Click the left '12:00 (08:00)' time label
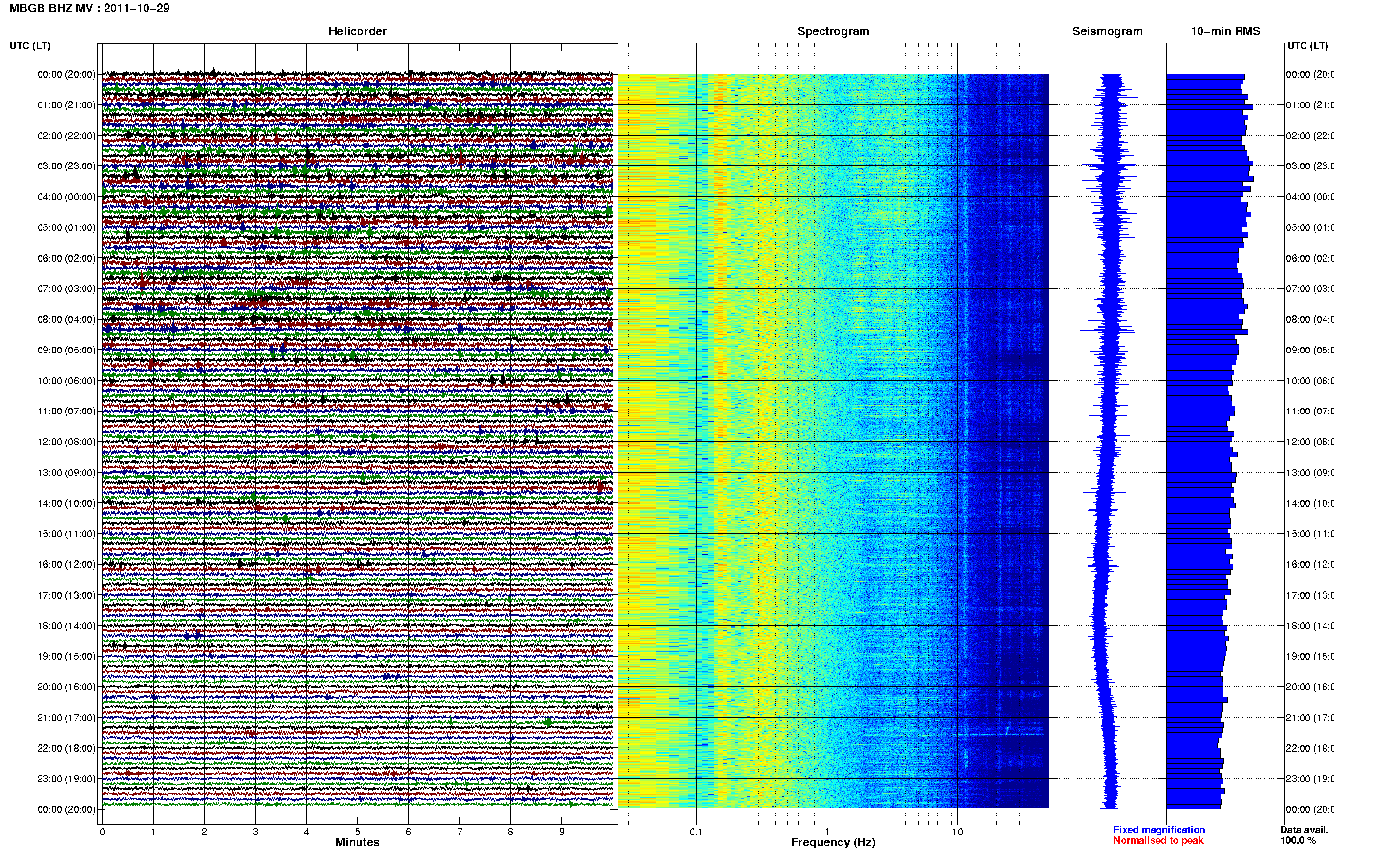The height and width of the screenshot is (868, 1389). tap(66, 442)
